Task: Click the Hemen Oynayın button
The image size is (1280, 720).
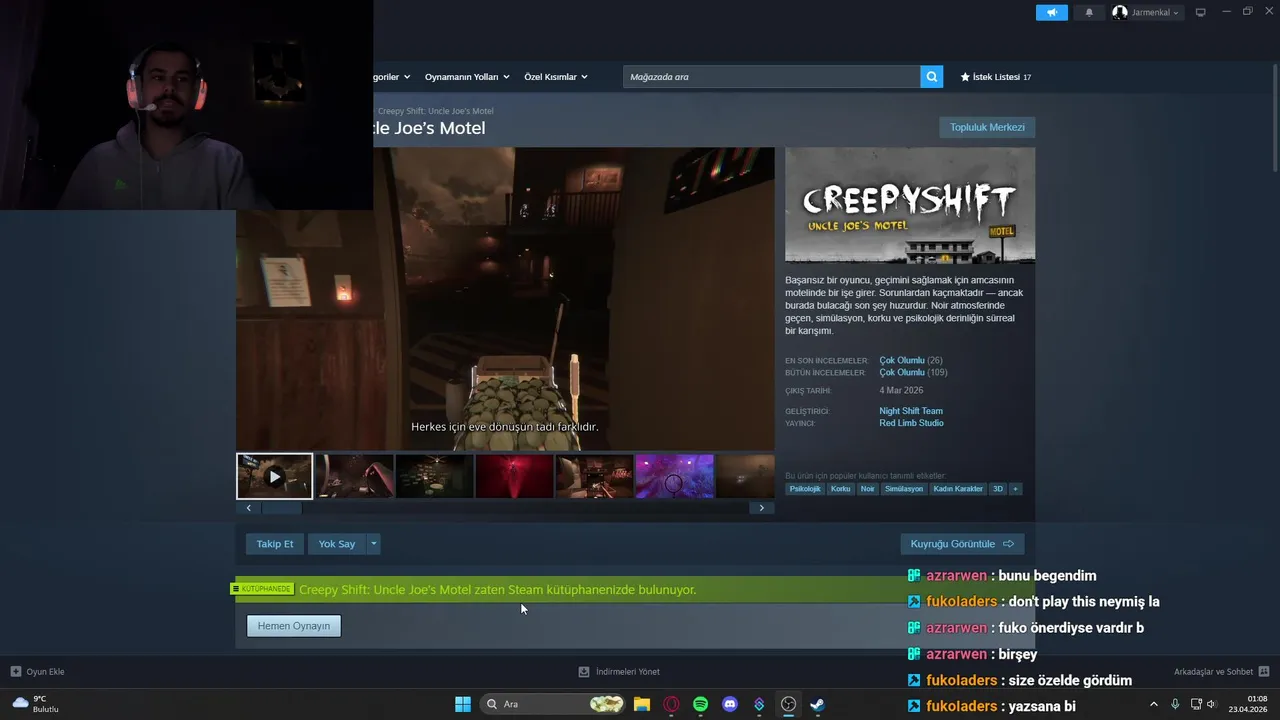Action: click(x=294, y=626)
